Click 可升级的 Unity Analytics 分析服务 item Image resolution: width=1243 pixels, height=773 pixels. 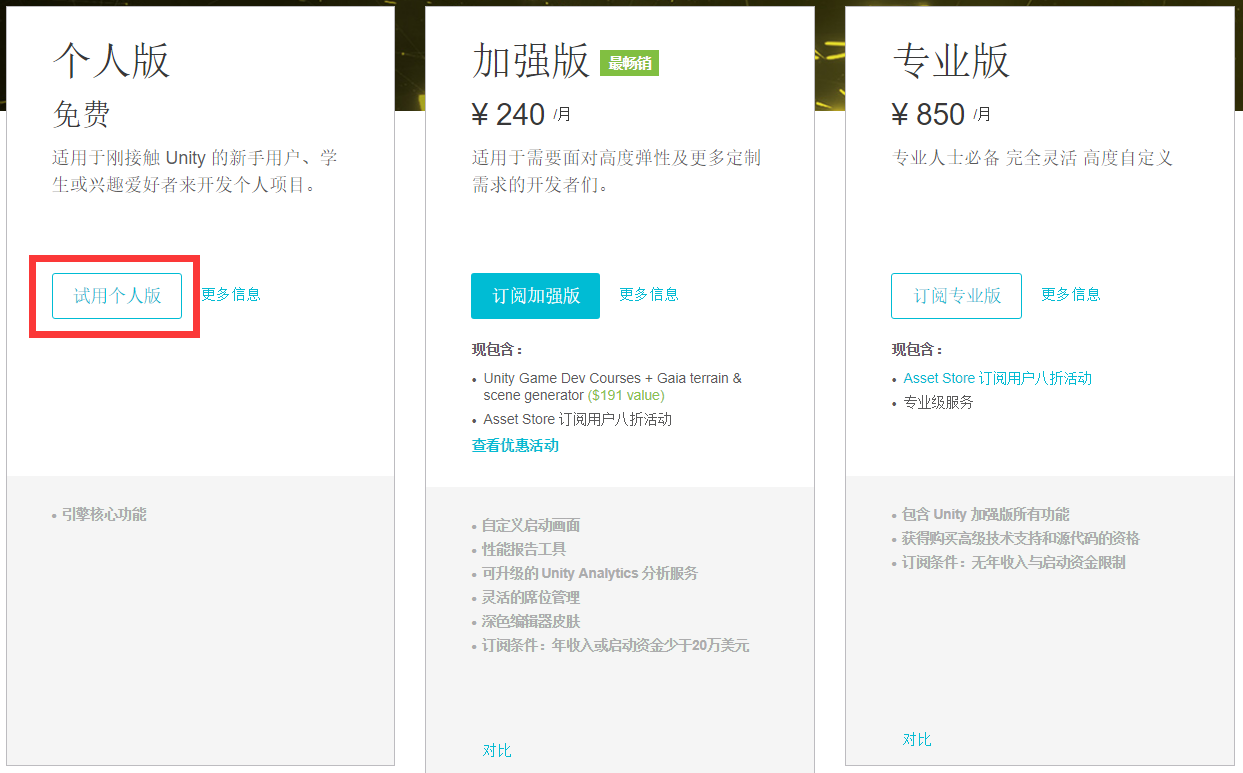(x=589, y=574)
